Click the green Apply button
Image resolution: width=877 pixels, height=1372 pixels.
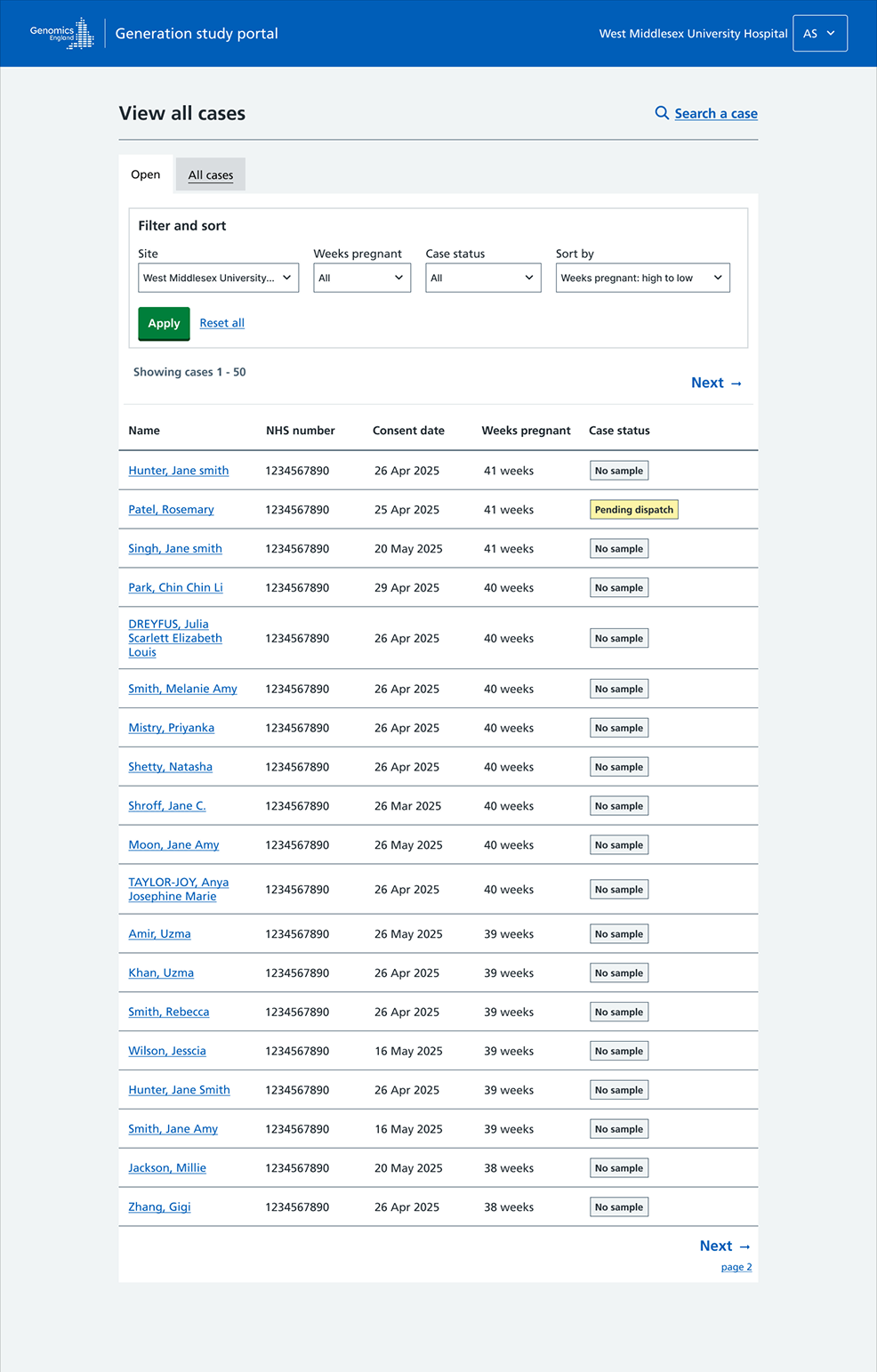(164, 323)
